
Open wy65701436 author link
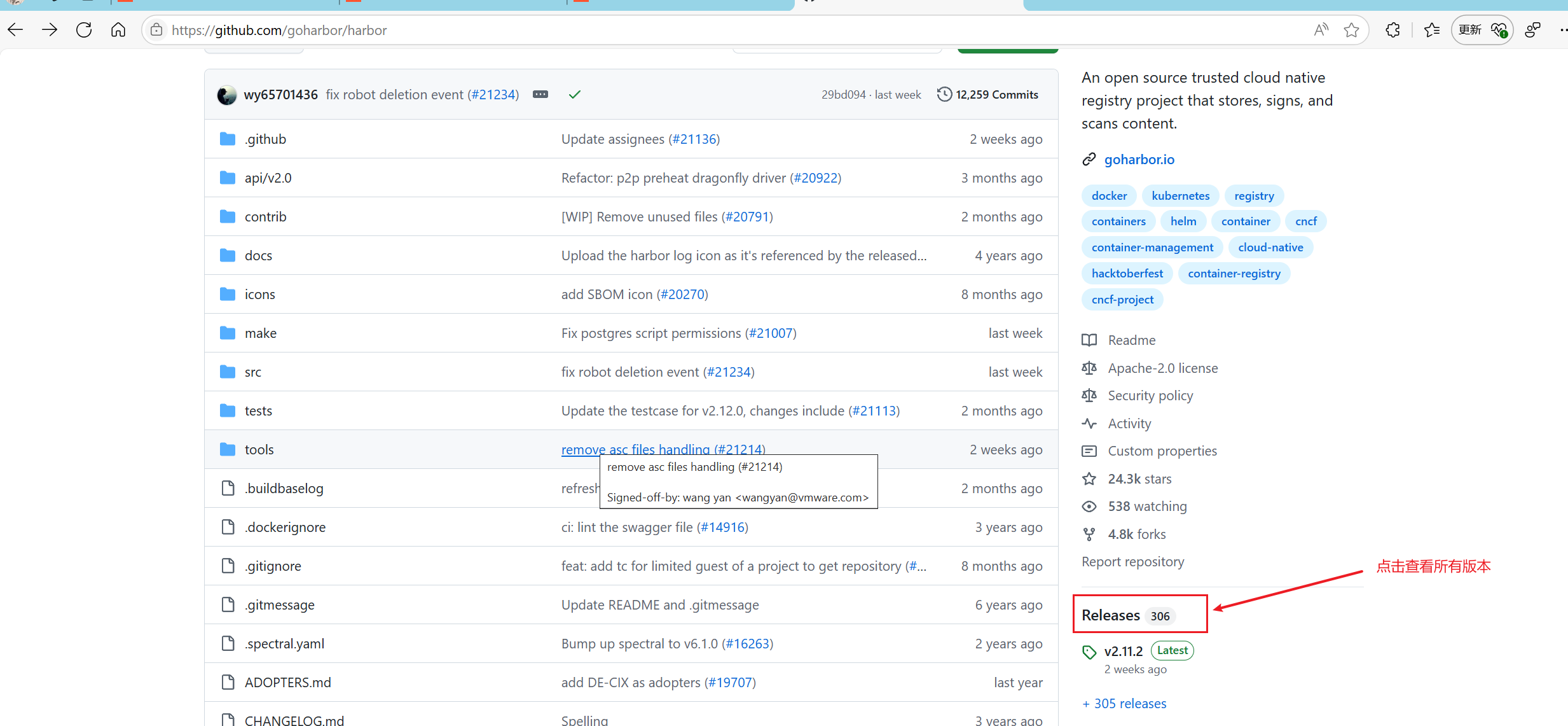pos(281,95)
